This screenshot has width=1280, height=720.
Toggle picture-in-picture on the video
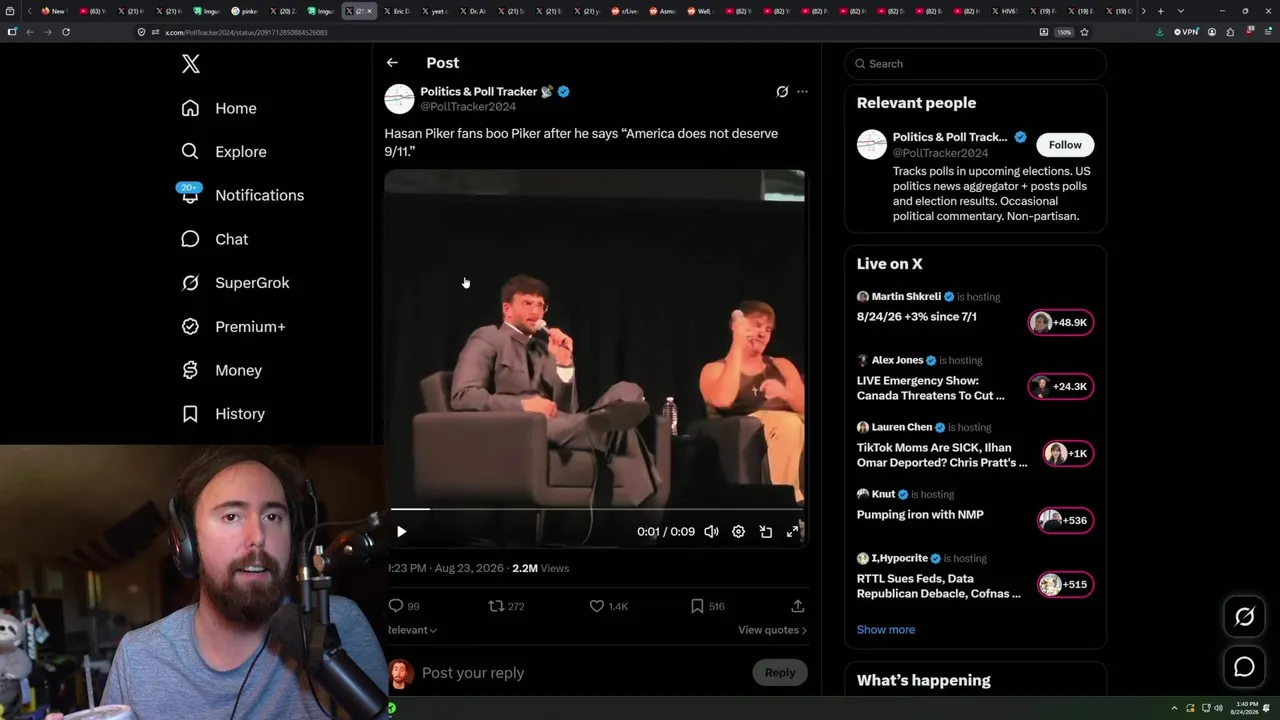pyautogui.click(x=765, y=532)
